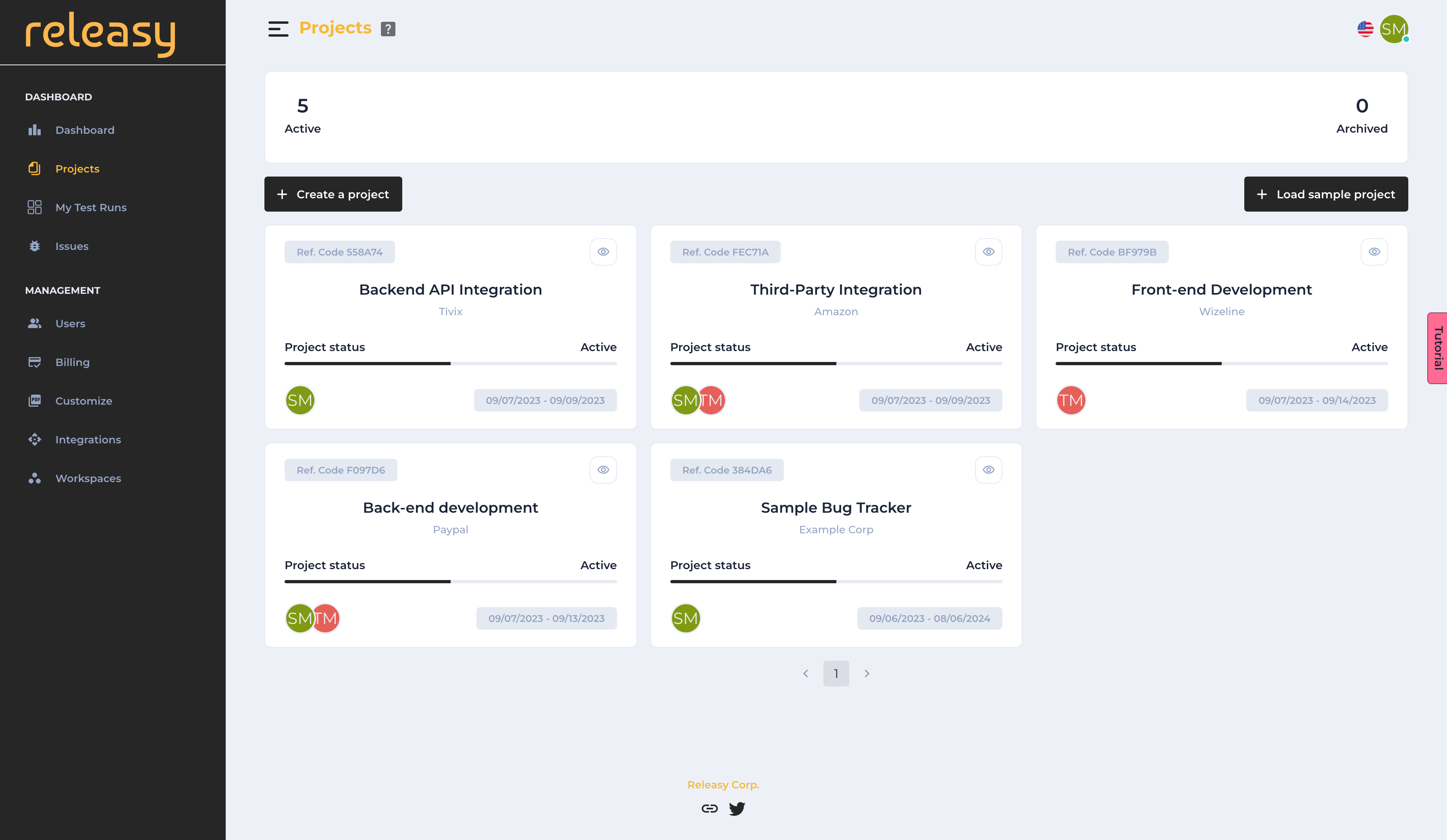The image size is (1447, 840).
Task: Select the Dashboard menu item
Action: [85, 129]
